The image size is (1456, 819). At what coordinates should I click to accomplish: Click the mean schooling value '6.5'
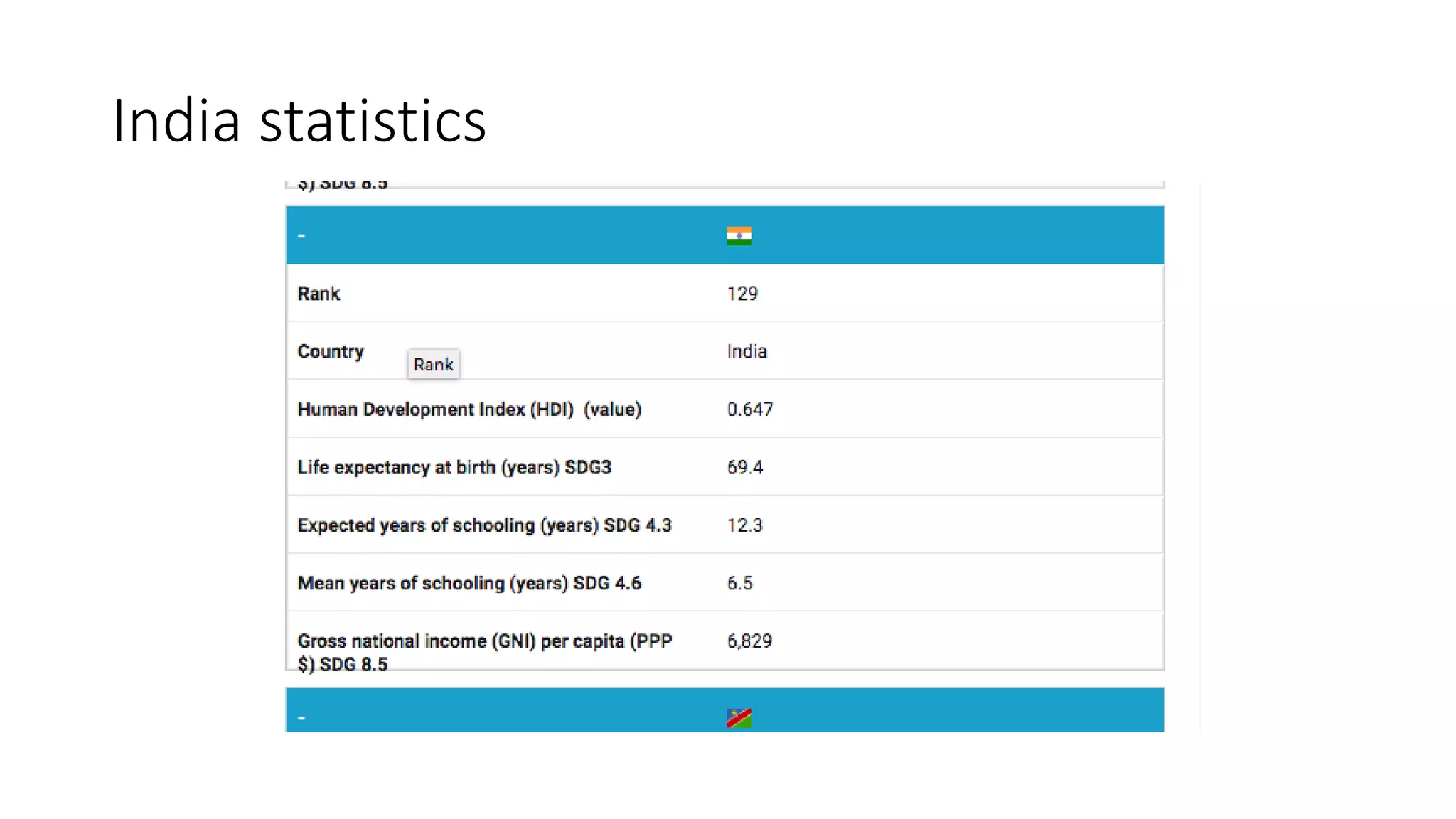tap(739, 583)
